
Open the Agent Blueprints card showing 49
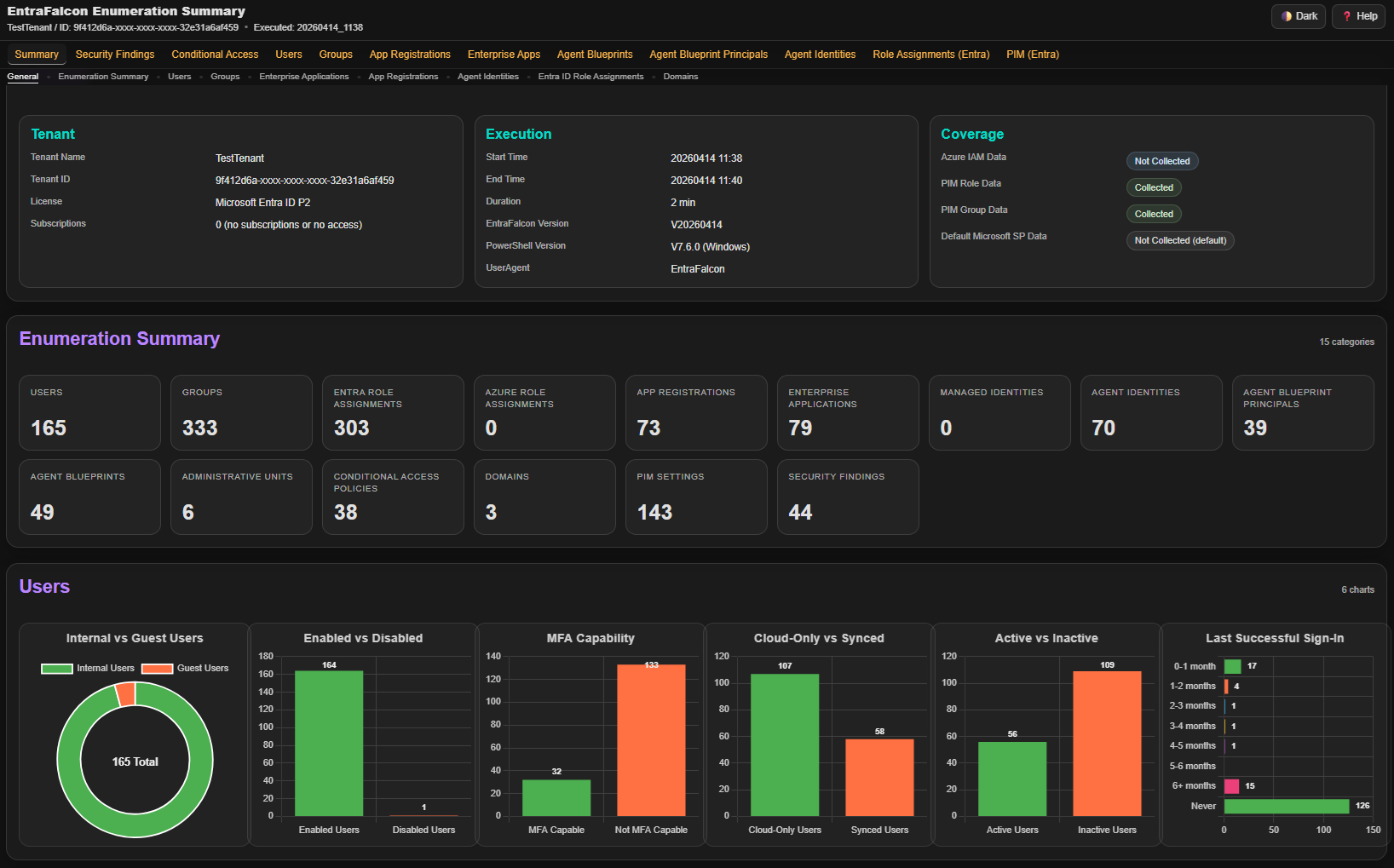coord(89,497)
